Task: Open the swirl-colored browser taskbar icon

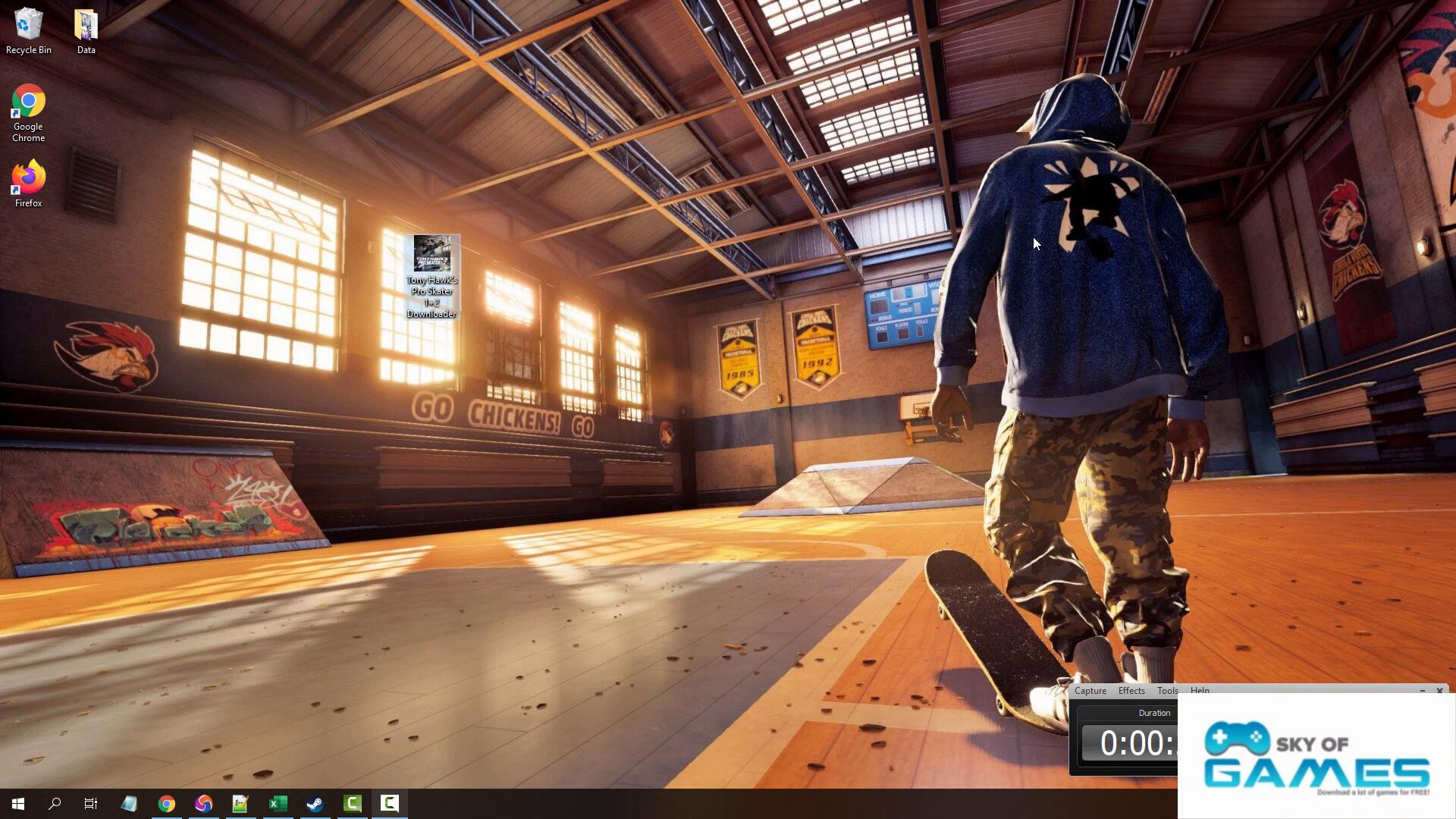Action: (203, 804)
